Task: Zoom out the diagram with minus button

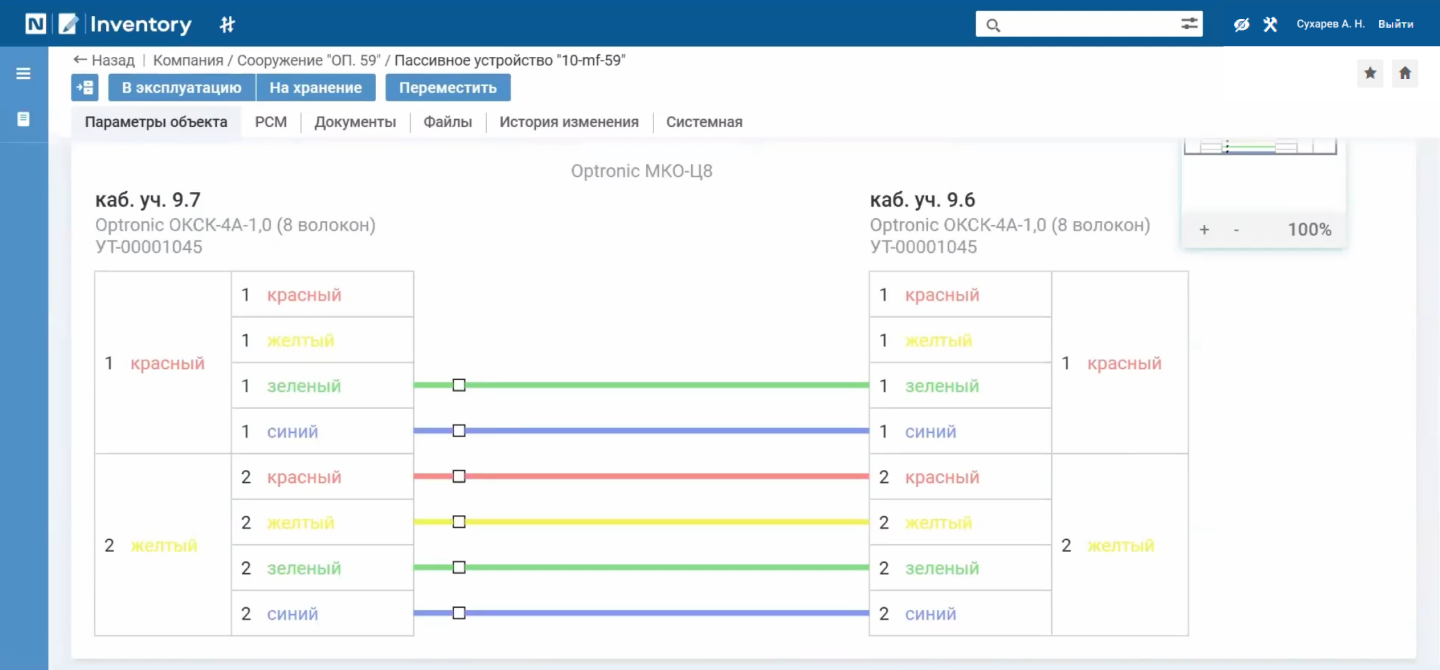Action: click(1236, 230)
